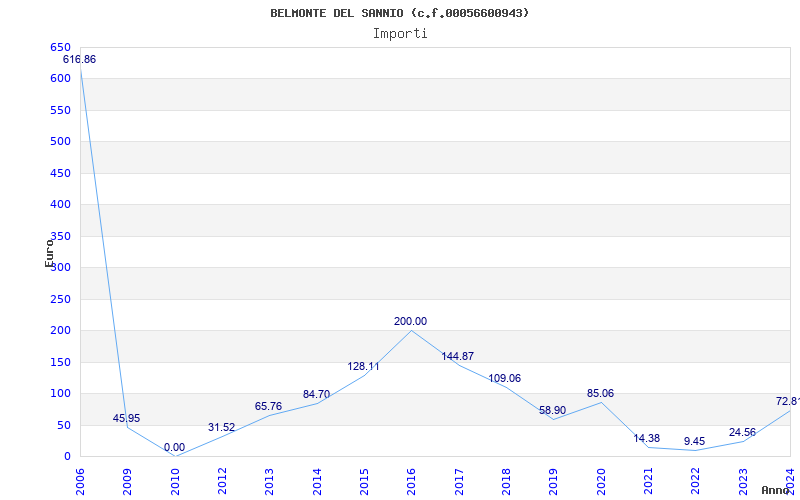The height and width of the screenshot is (500, 800).
Task: Select the 24.56 data label
Action: (742, 433)
